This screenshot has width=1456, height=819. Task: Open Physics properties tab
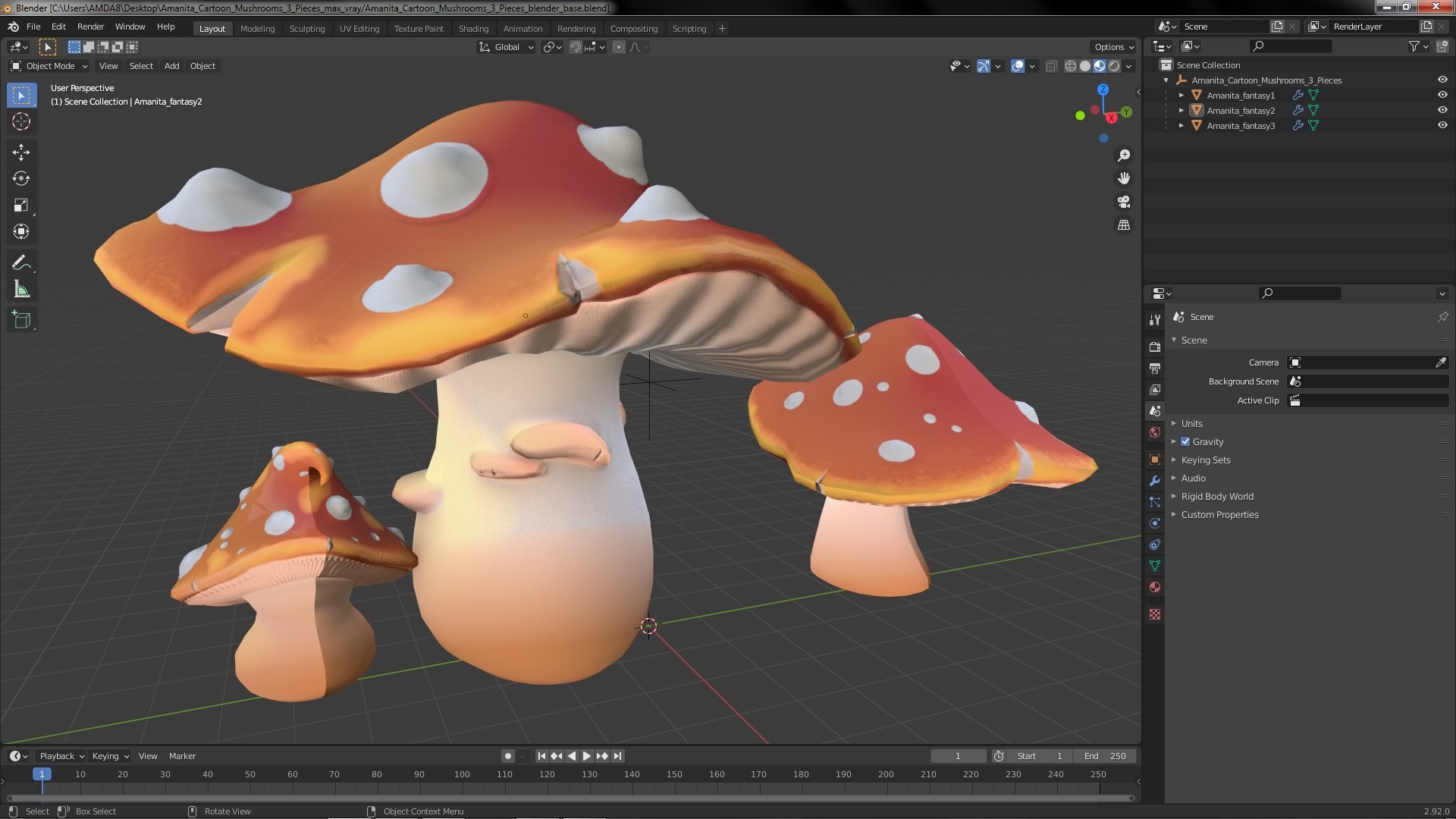[1155, 523]
